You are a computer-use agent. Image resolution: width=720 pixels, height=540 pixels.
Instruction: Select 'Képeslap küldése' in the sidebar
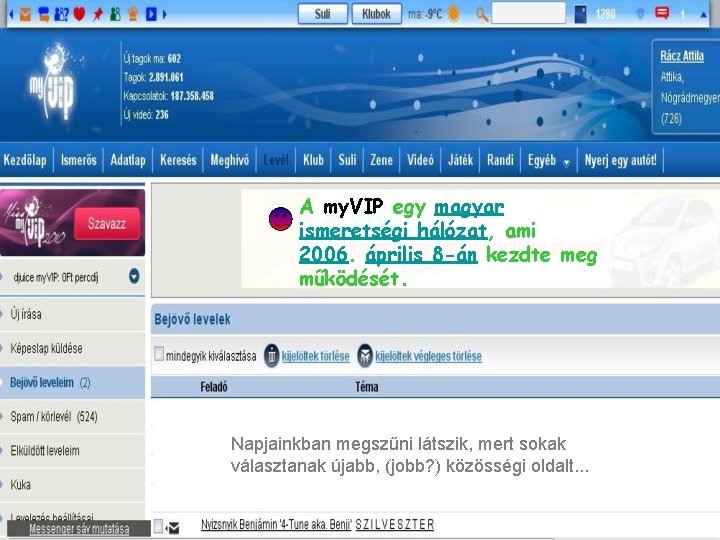(73, 348)
